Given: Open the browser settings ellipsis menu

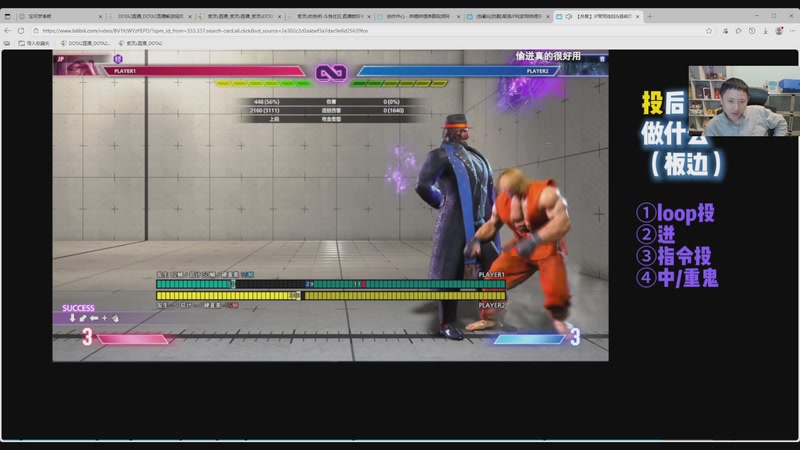Looking at the screenshot, I should [x=792, y=31].
